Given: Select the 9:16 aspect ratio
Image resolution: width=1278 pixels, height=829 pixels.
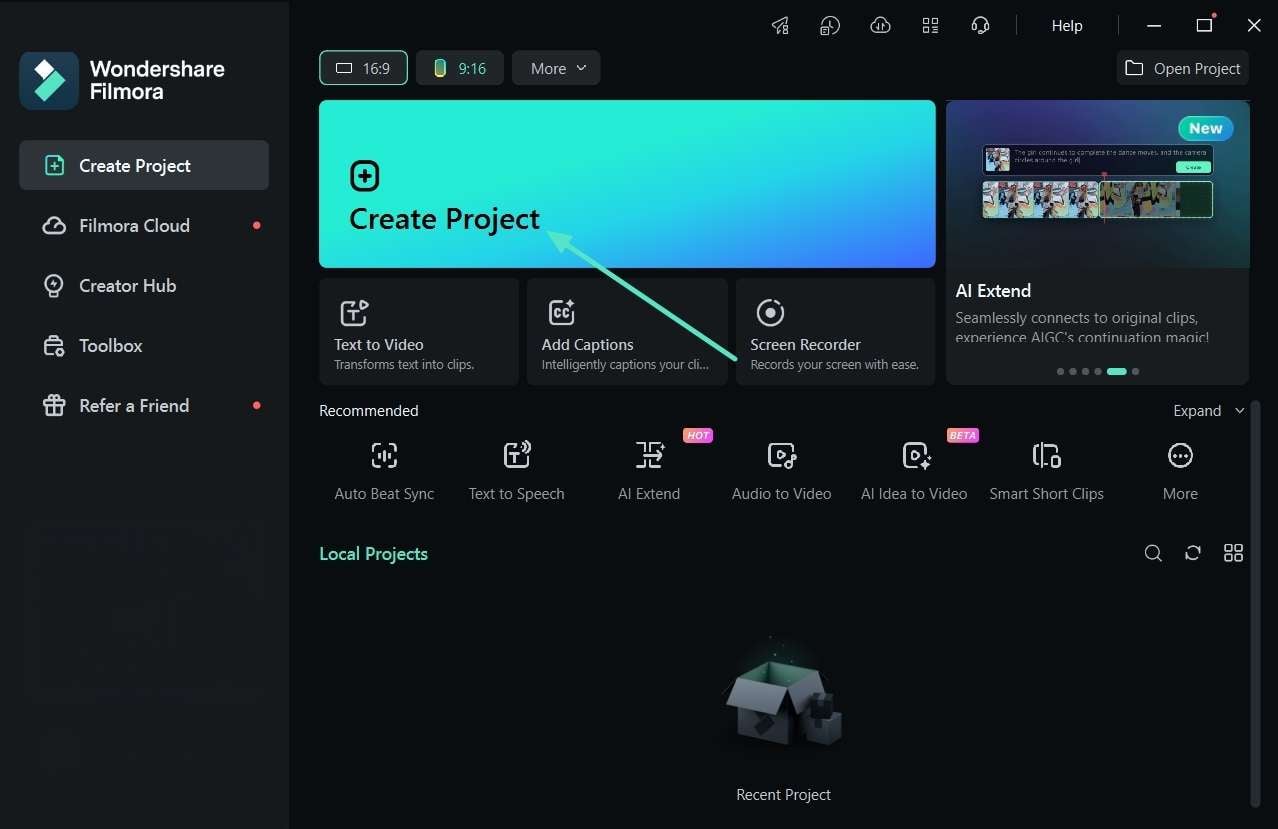Looking at the screenshot, I should point(459,68).
